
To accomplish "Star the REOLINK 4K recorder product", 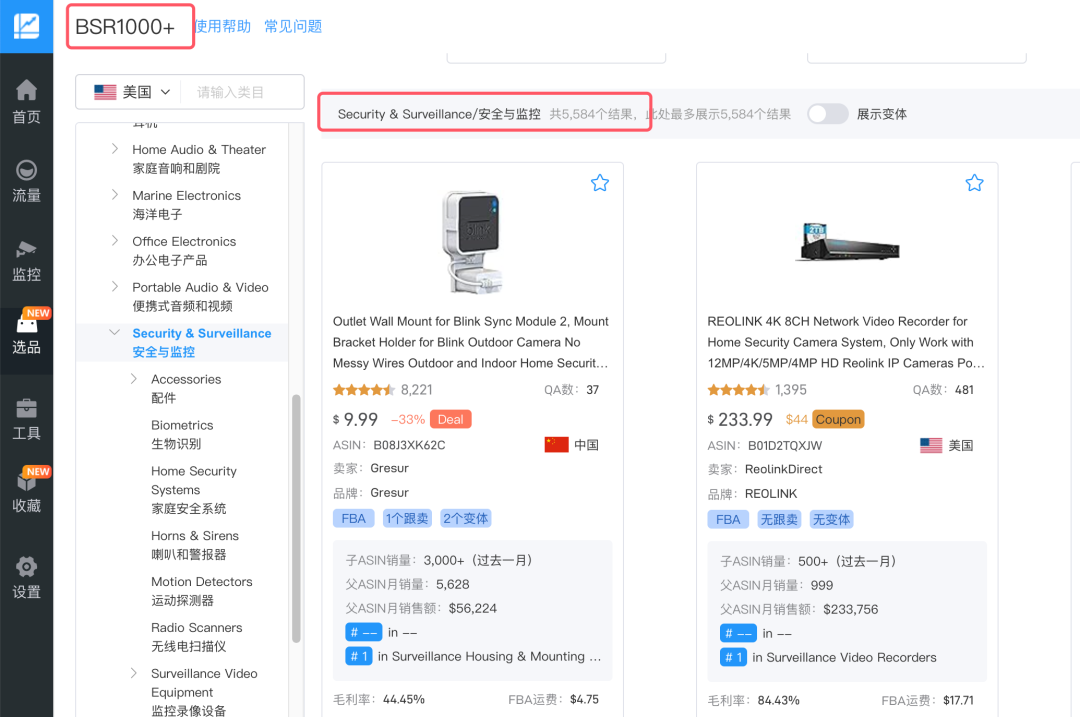I will click(x=974, y=183).
